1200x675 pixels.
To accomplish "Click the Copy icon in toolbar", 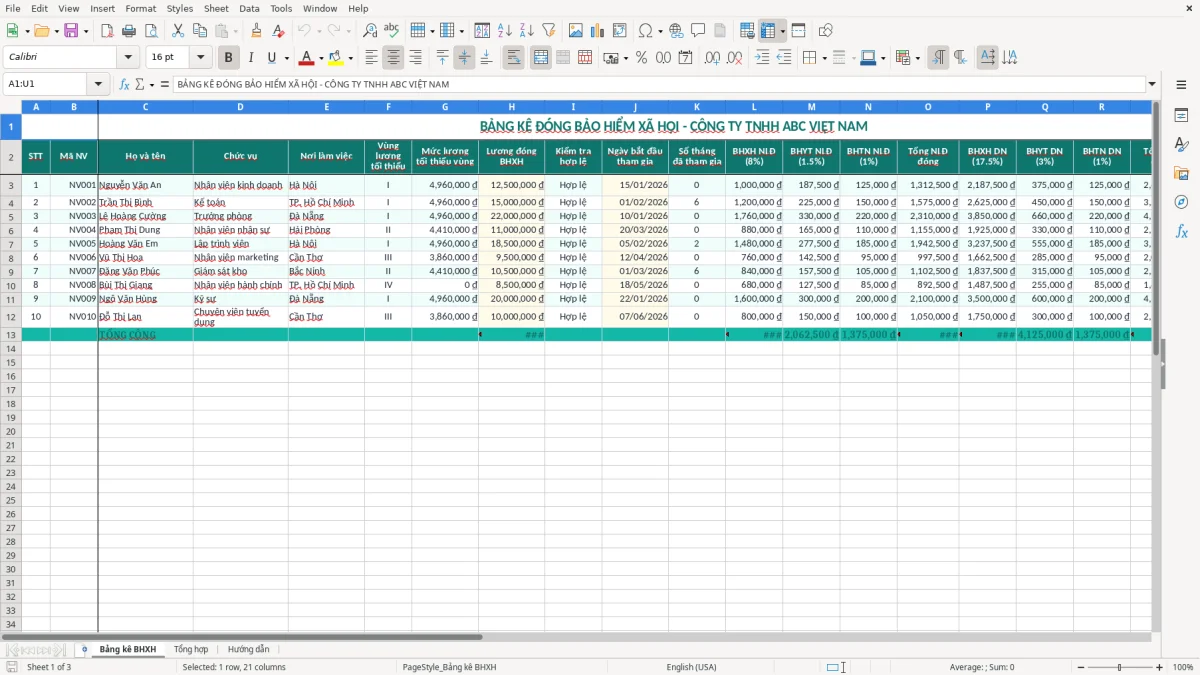I will coord(200,31).
